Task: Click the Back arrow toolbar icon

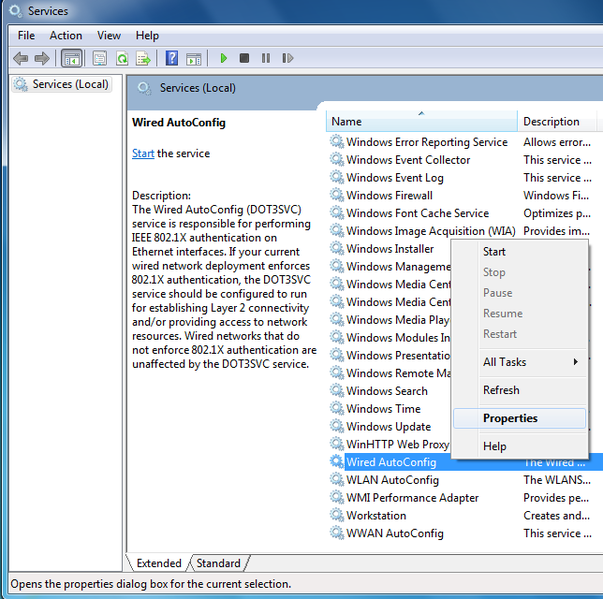Action: pyautogui.click(x=20, y=58)
